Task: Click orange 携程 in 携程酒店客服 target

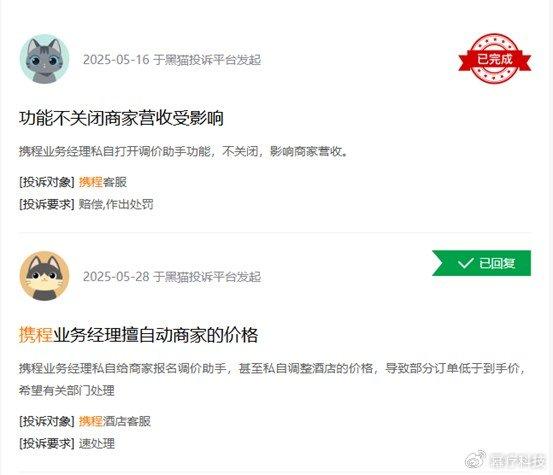Action: (x=91, y=421)
